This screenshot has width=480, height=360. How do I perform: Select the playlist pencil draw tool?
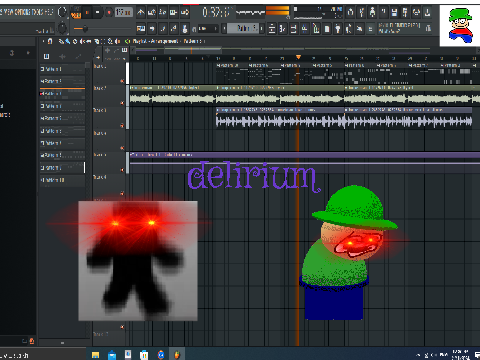[61, 41]
